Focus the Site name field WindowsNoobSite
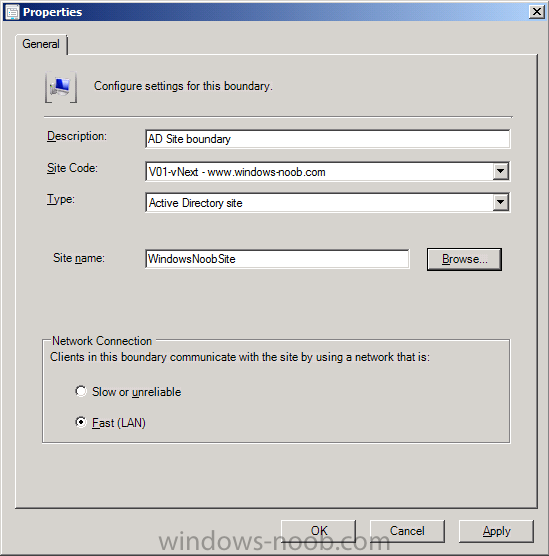 (x=277, y=259)
